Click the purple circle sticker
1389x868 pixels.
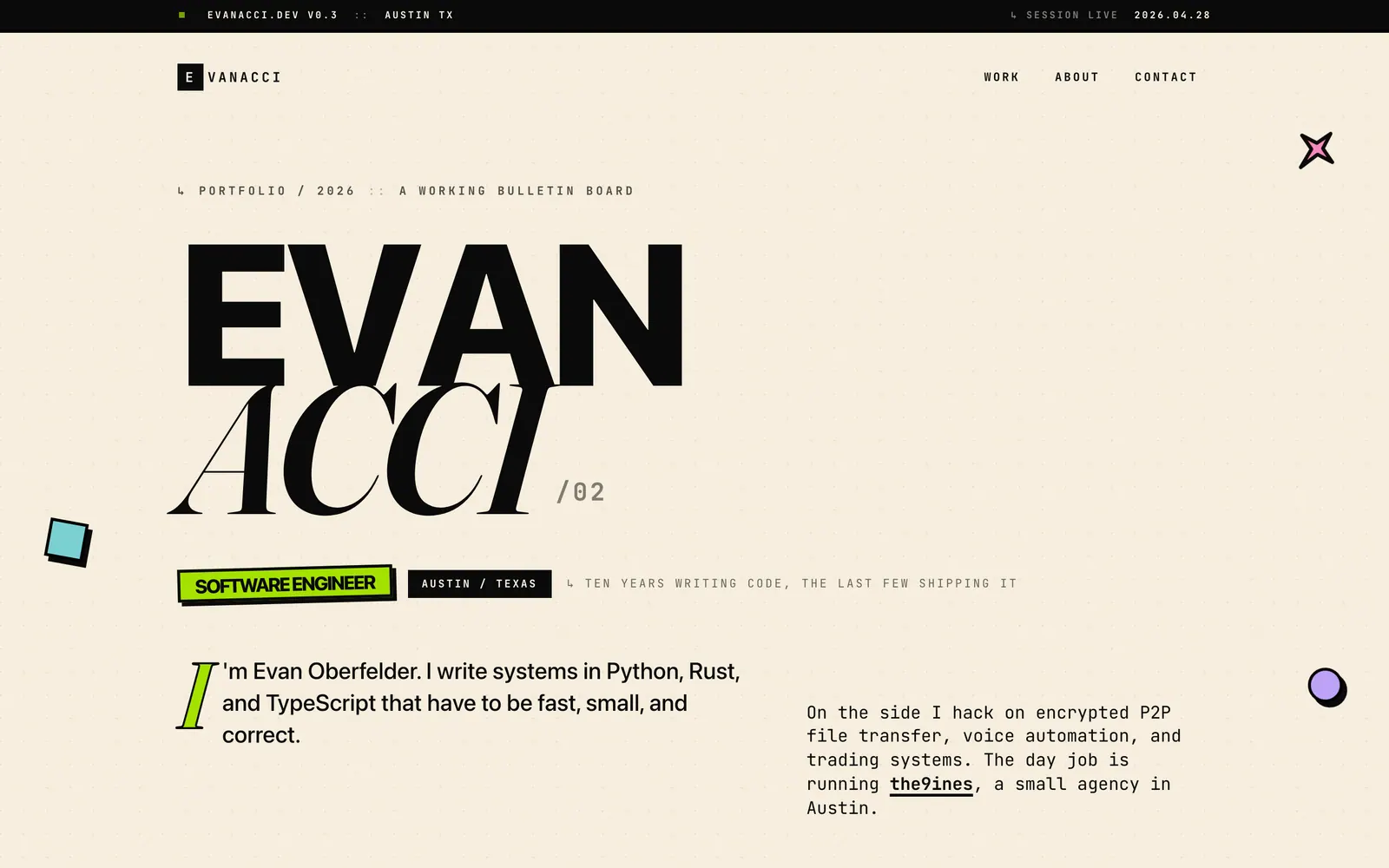coord(1326,687)
